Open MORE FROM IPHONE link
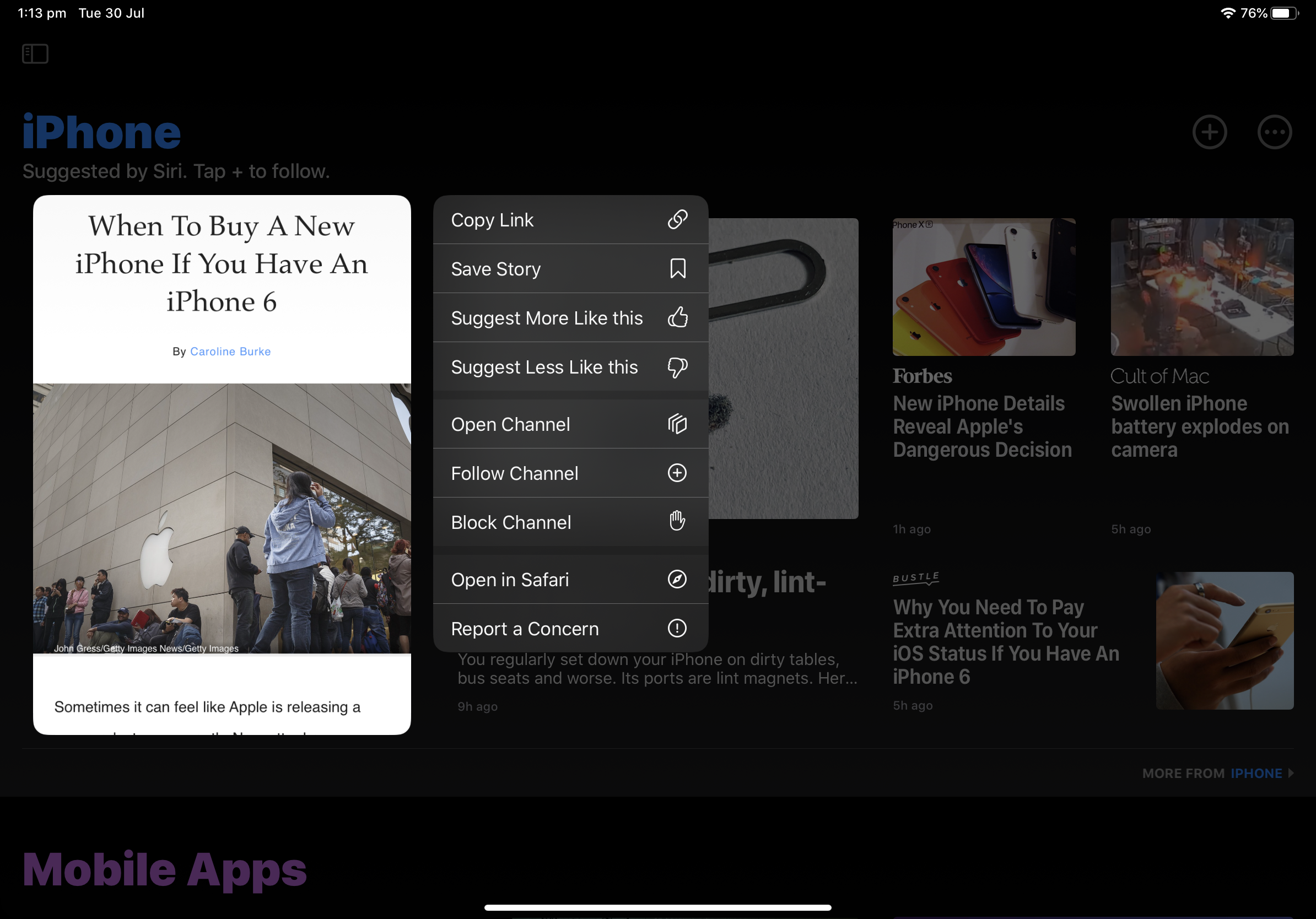 click(1217, 773)
